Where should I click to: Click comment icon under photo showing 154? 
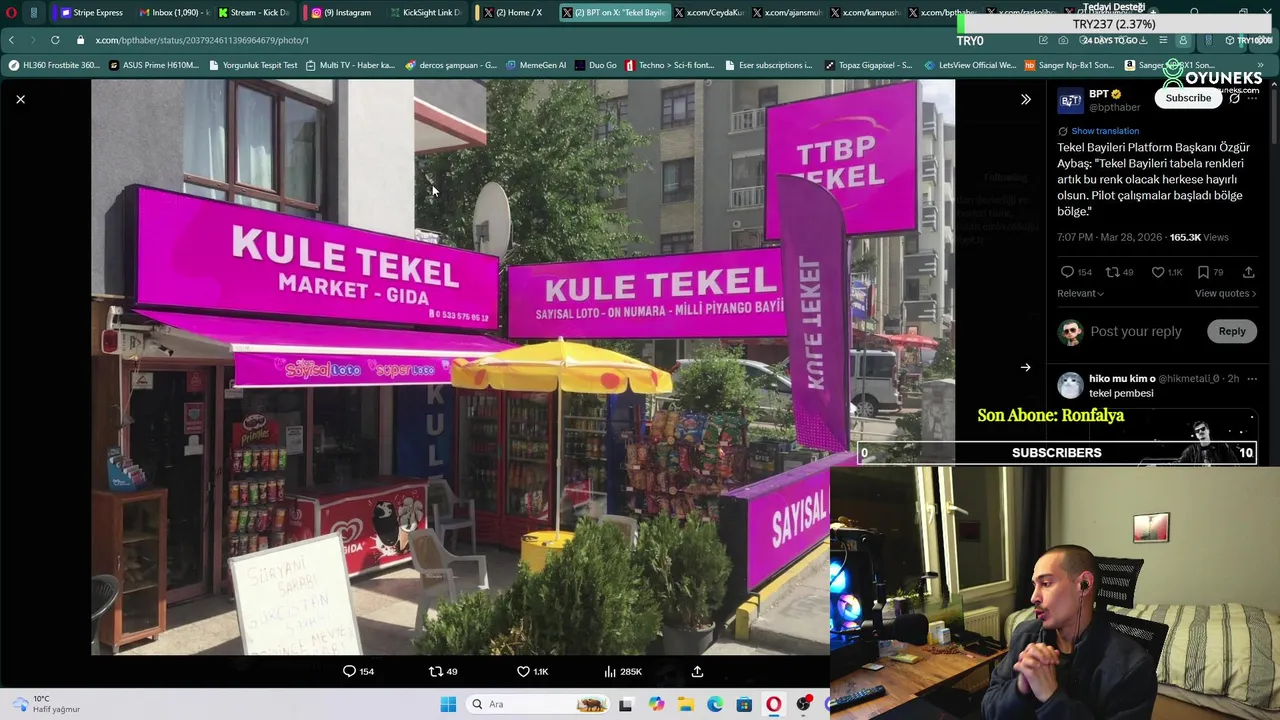358,672
